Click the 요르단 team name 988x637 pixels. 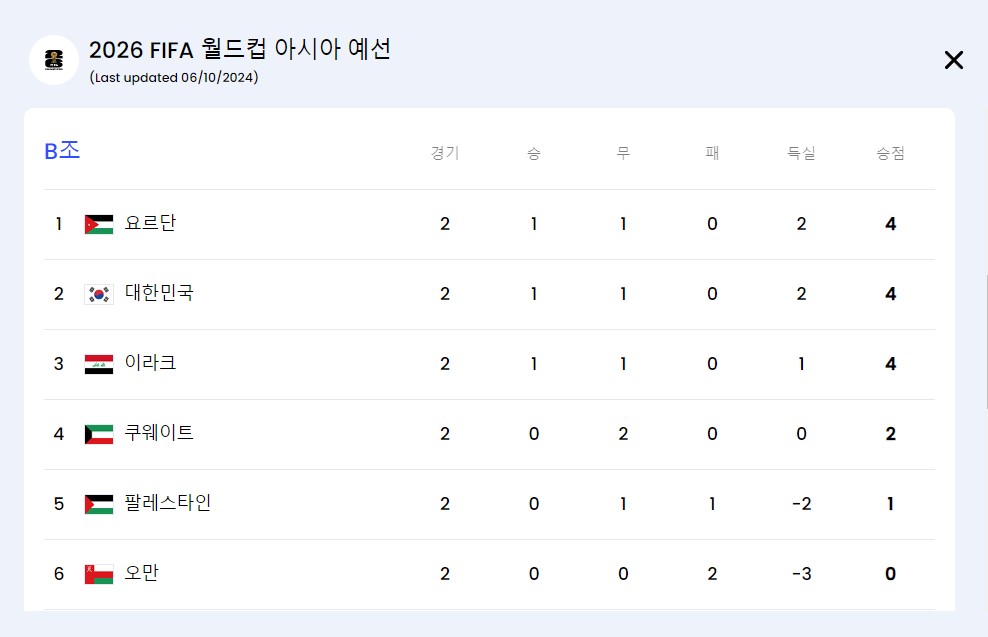click(150, 224)
